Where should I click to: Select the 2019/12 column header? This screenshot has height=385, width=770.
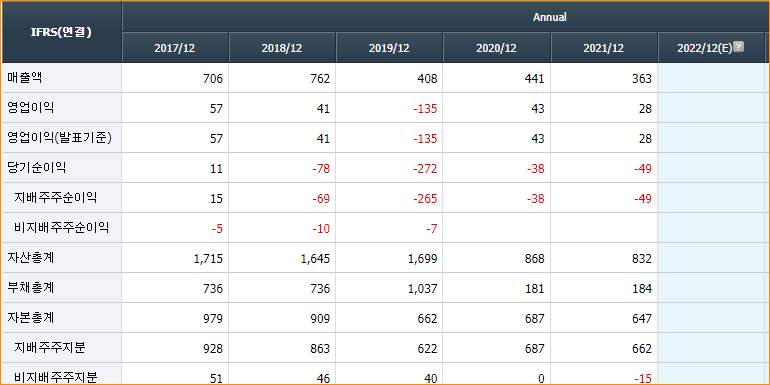[389, 48]
